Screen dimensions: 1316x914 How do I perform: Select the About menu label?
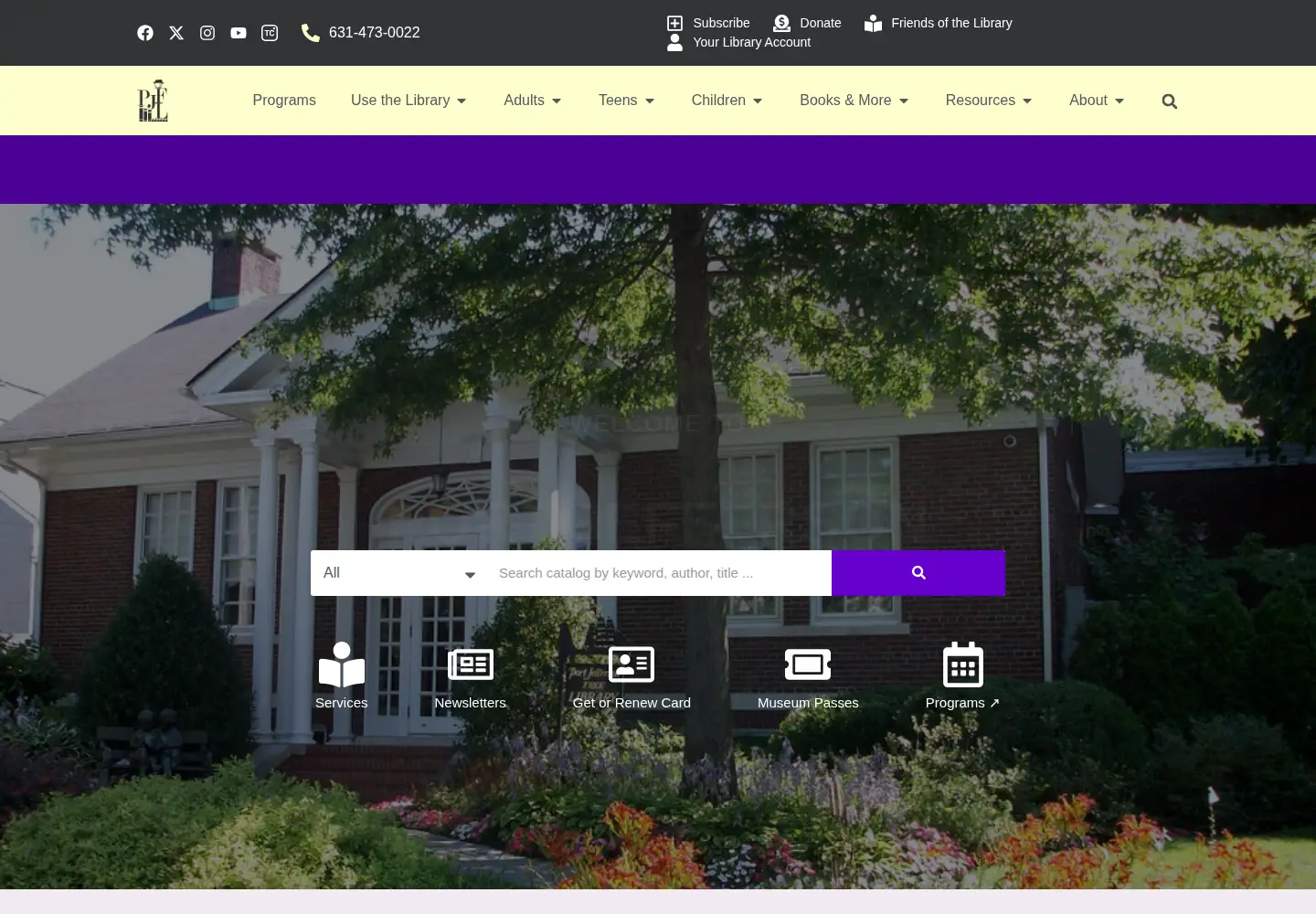(1088, 101)
